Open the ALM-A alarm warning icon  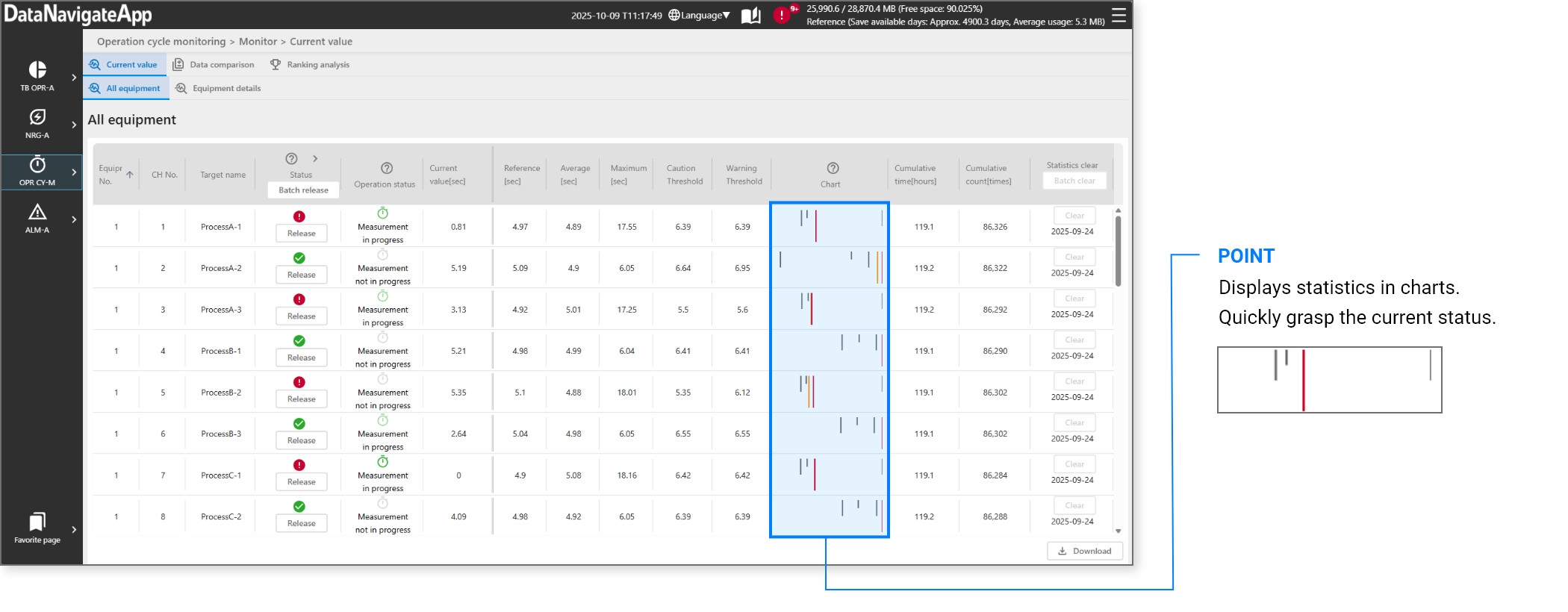[x=37, y=213]
